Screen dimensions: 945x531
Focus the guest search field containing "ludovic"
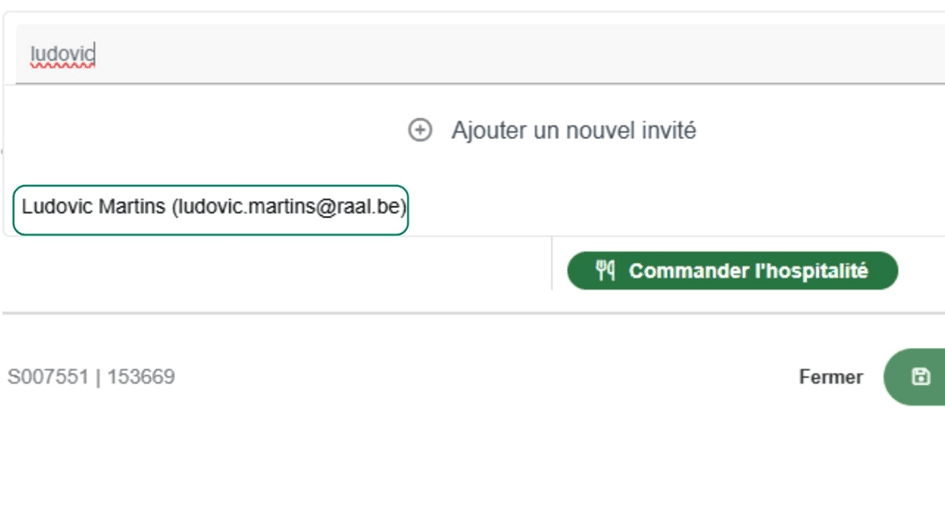[400, 54]
